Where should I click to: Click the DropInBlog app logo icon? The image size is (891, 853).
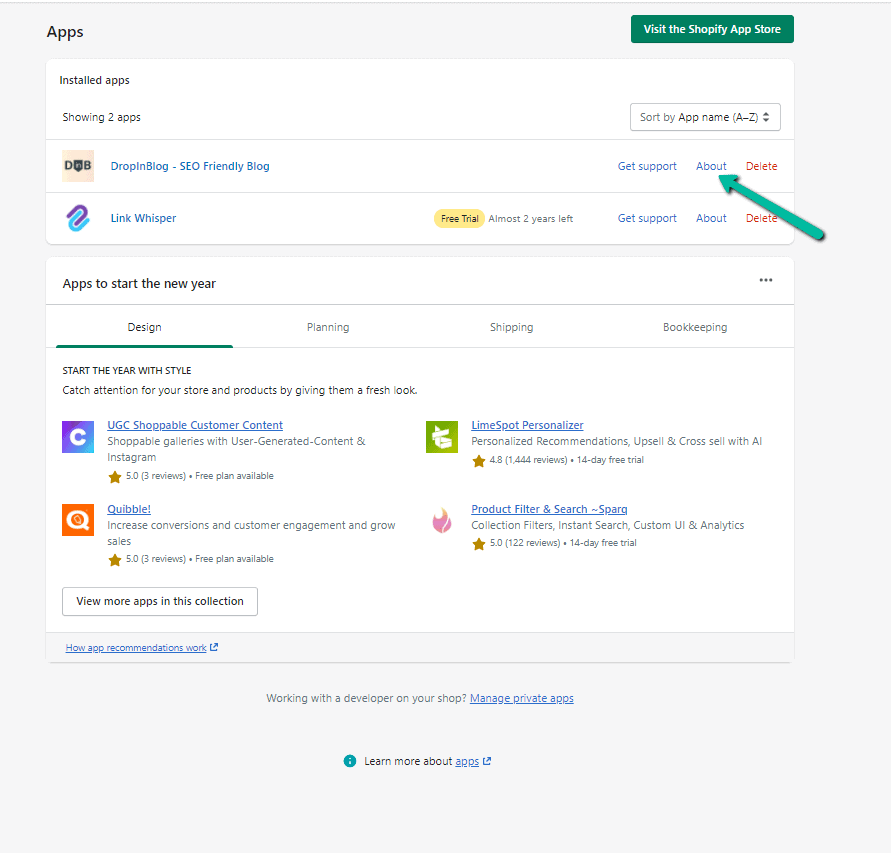pos(78,166)
